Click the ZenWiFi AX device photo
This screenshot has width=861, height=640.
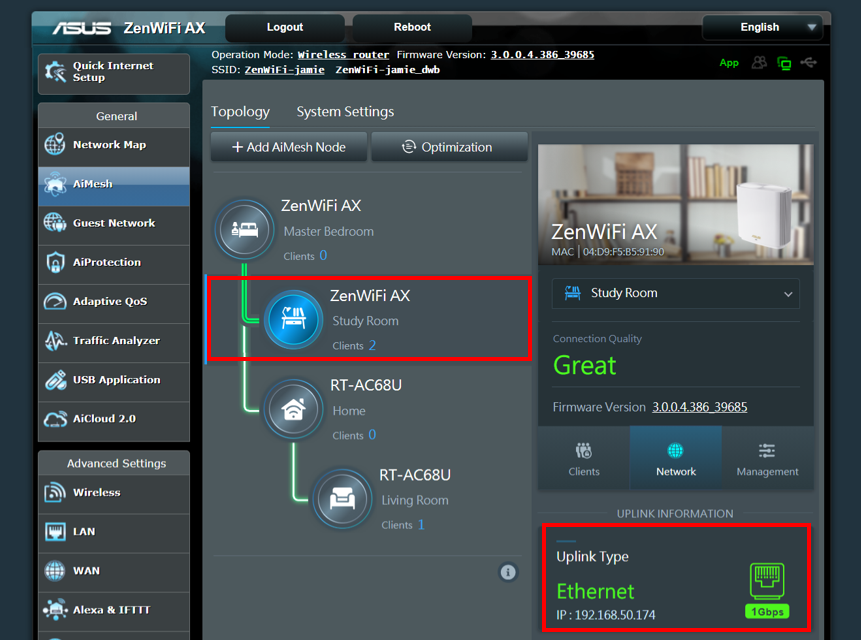click(x=675, y=204)
